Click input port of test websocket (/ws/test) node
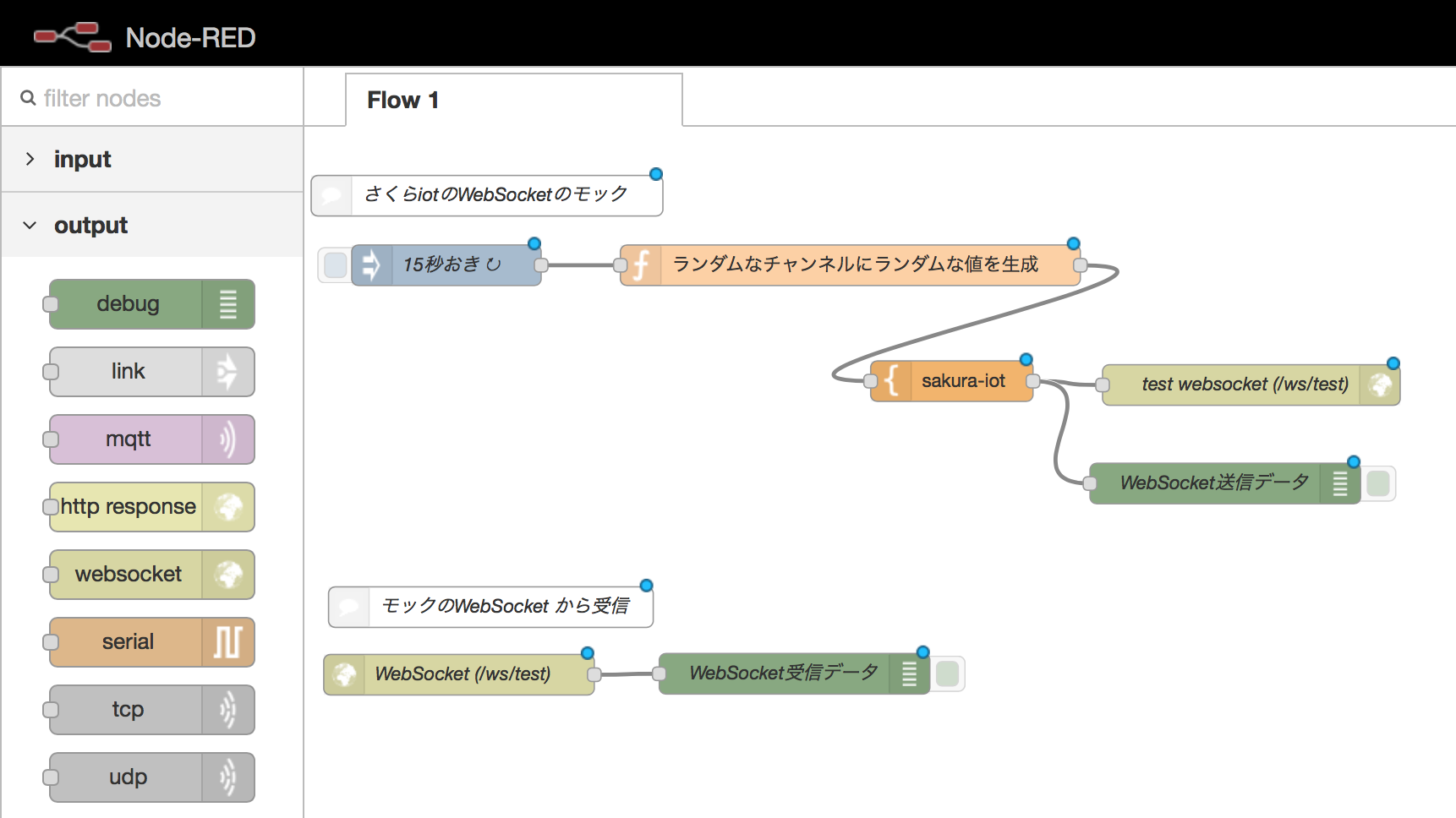Image resolution: width=1456 pixels, height=818 pixels. coord(1103,385)
